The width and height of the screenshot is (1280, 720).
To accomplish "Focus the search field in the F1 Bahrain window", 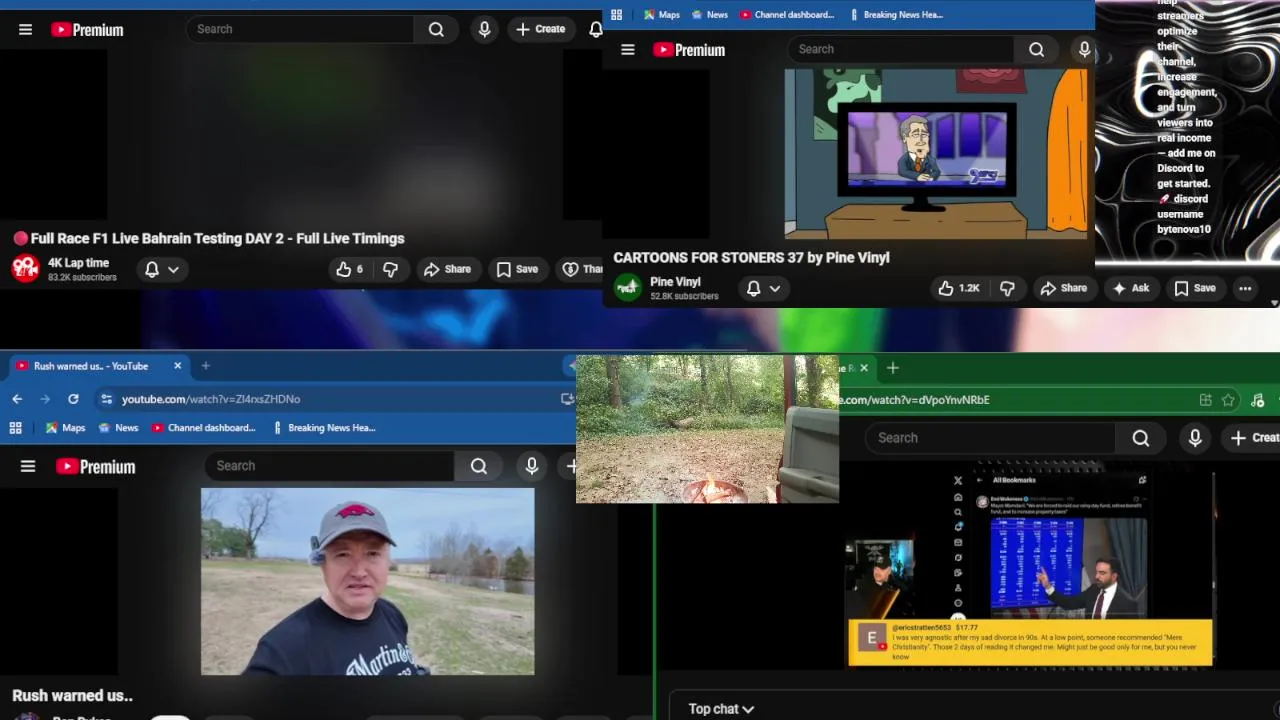I will (x=300, y=29).
